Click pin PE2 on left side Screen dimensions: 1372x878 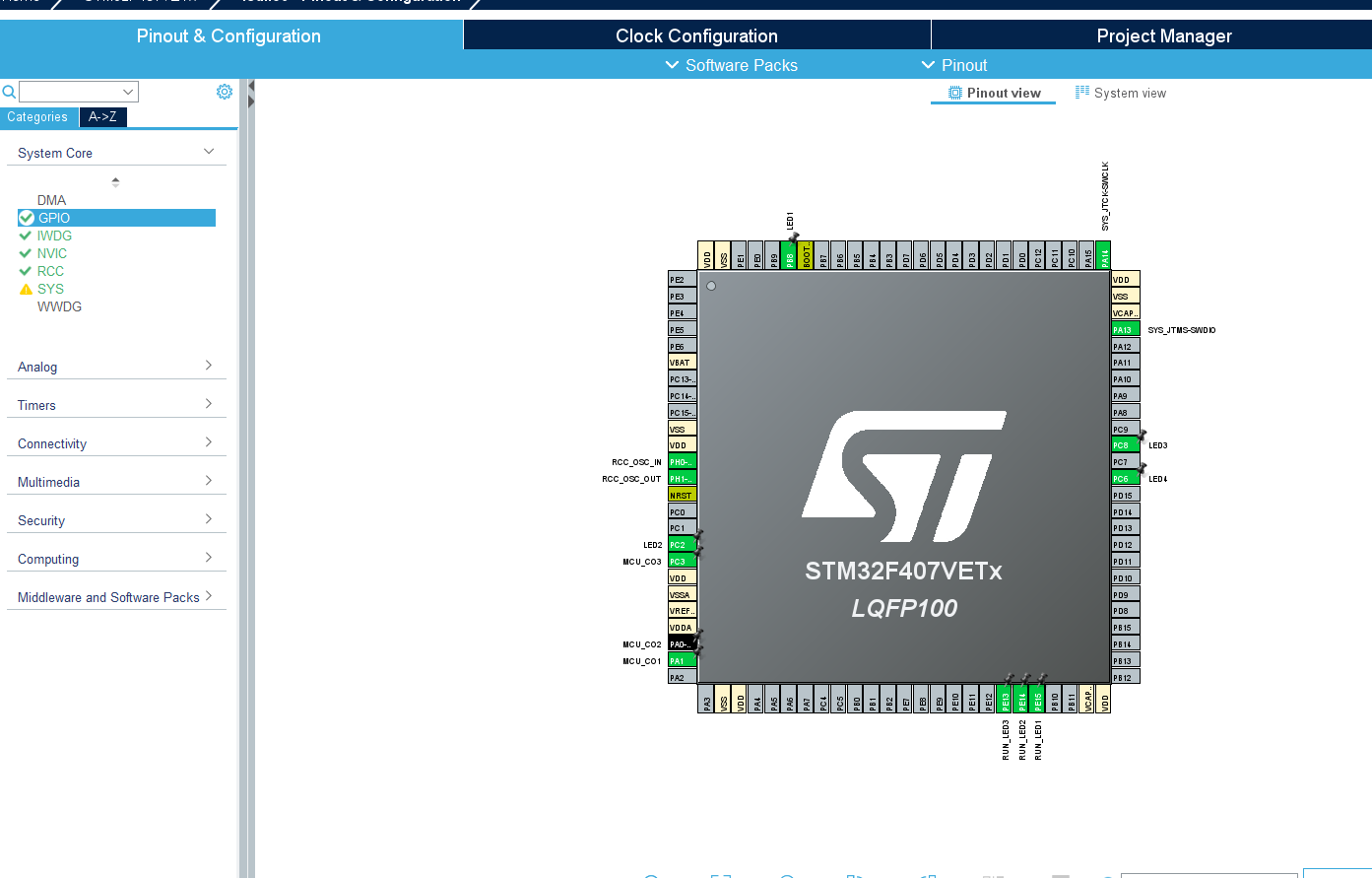(683, 280)
